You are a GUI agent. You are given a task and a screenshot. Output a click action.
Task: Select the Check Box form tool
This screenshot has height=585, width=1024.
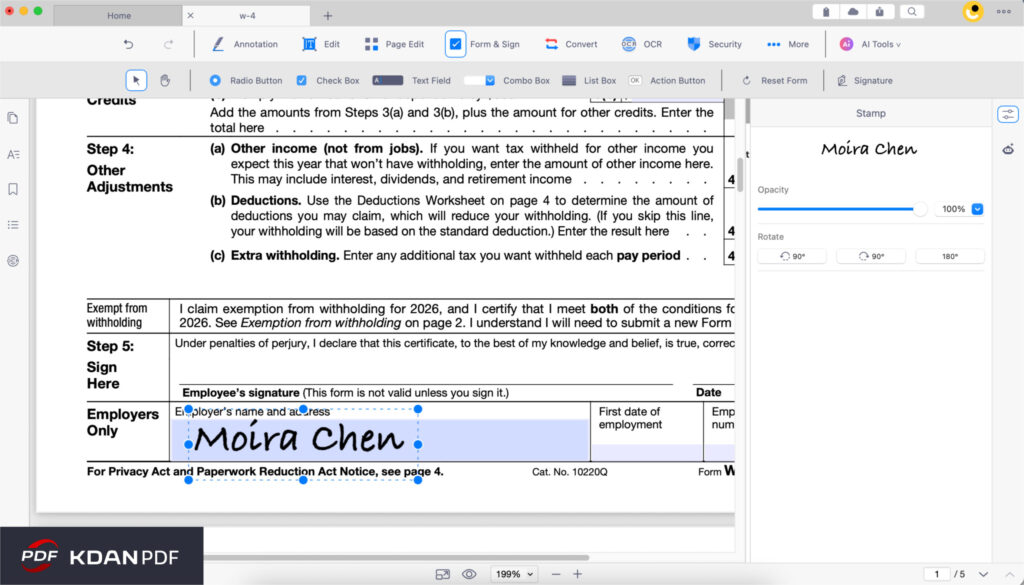coord(327,80)
